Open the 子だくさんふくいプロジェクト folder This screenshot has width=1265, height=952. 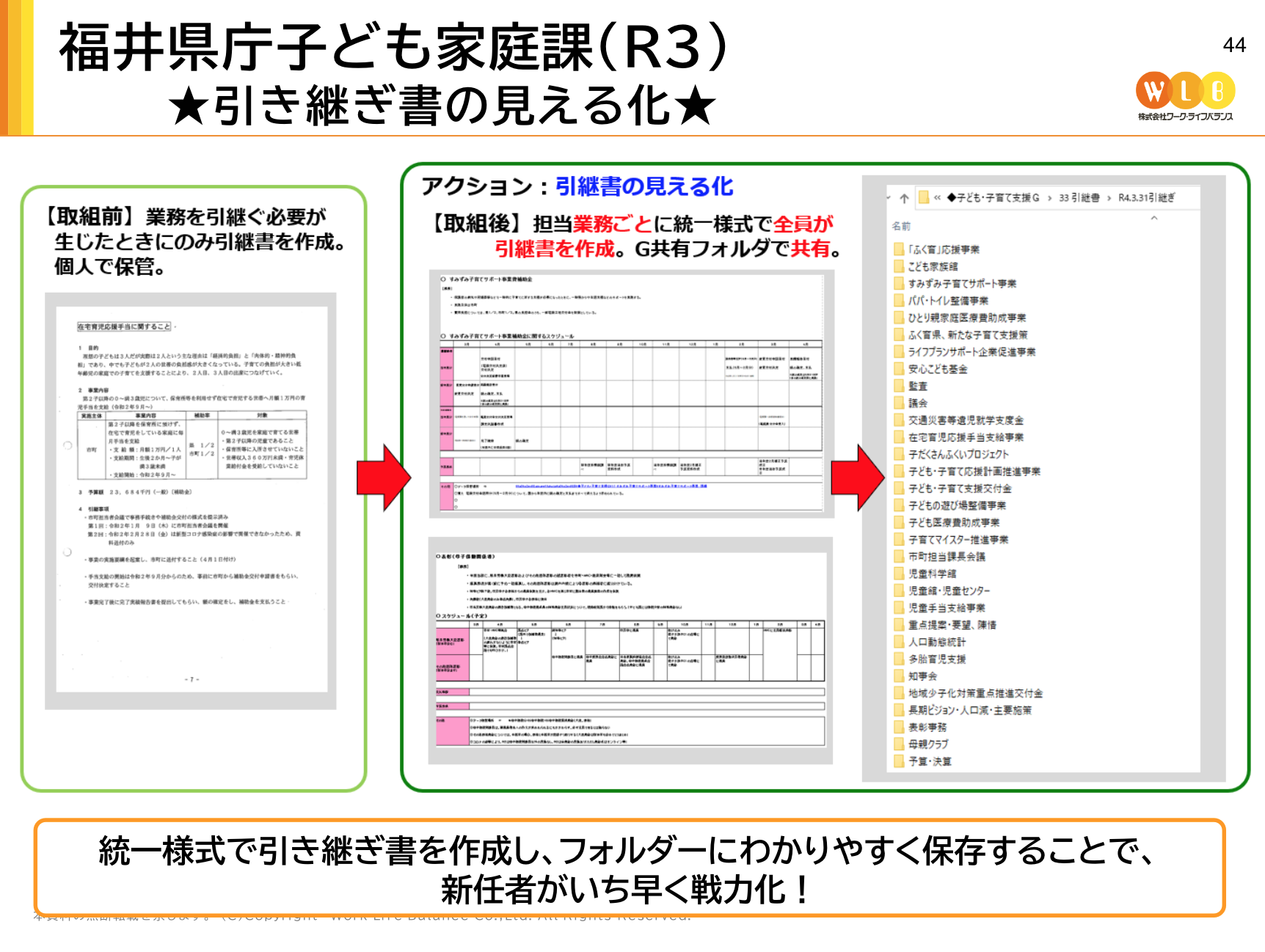958,454
